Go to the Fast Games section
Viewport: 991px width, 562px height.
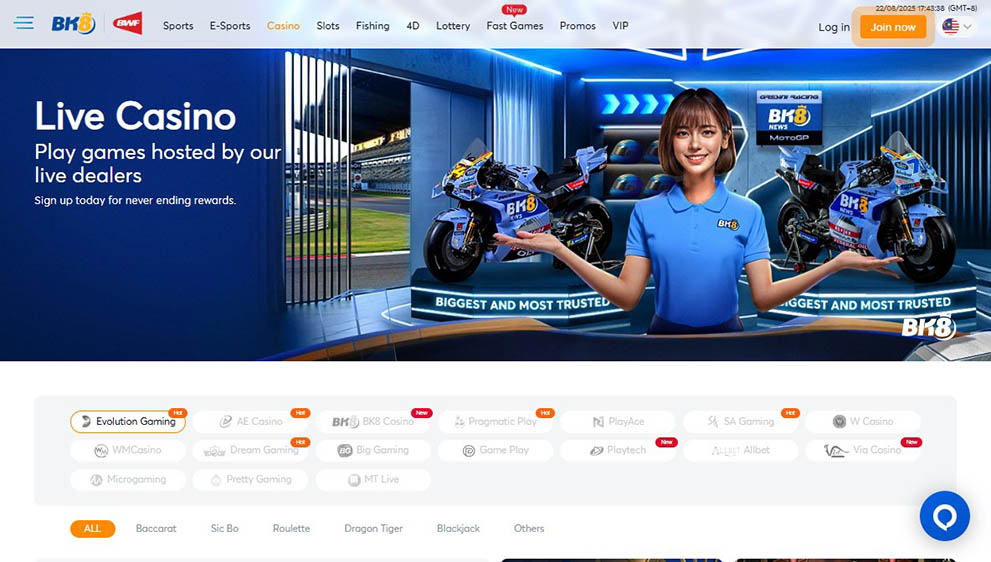point(515,26)
